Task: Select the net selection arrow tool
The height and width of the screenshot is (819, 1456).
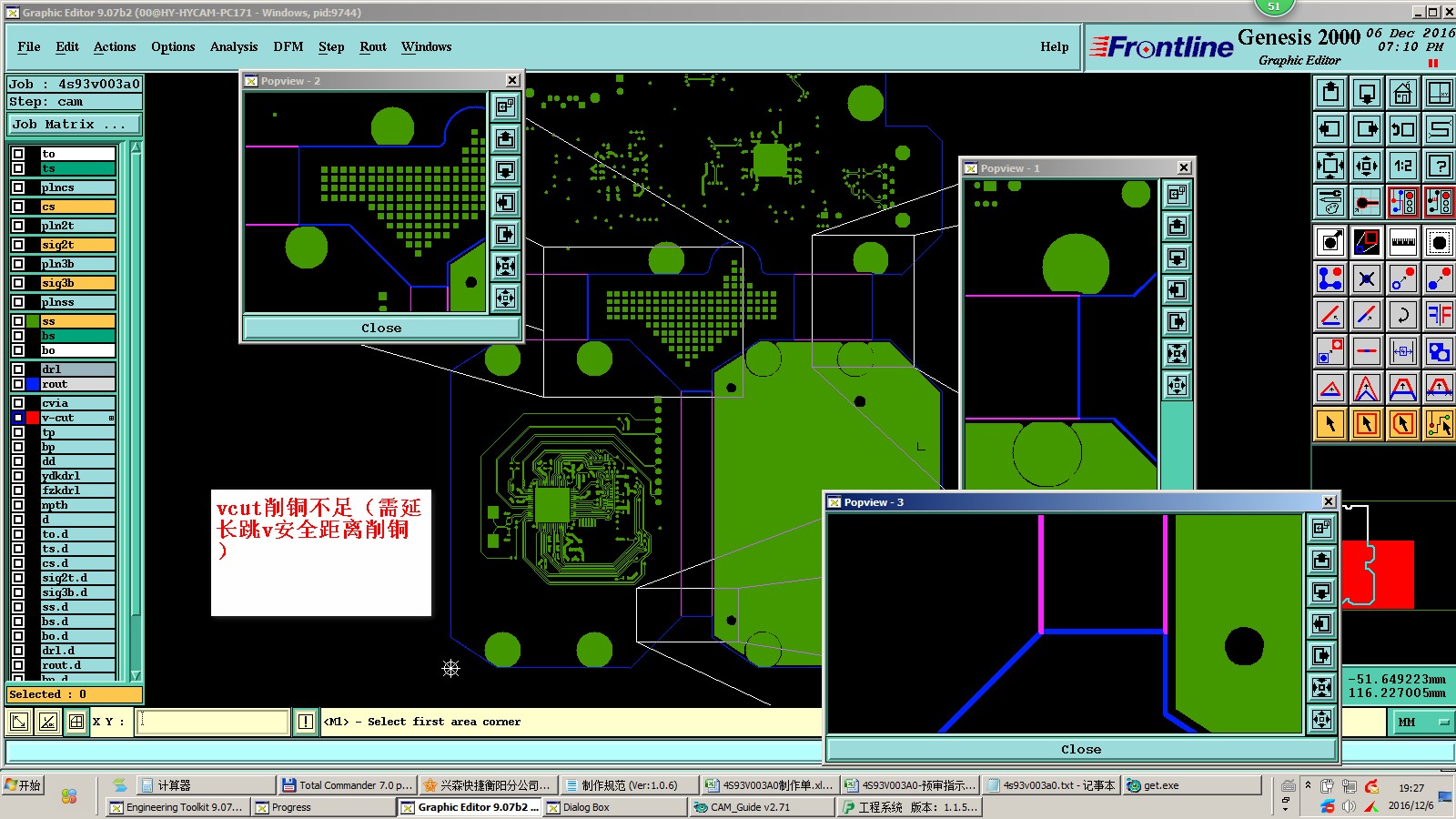Action: click(1440, 424)
